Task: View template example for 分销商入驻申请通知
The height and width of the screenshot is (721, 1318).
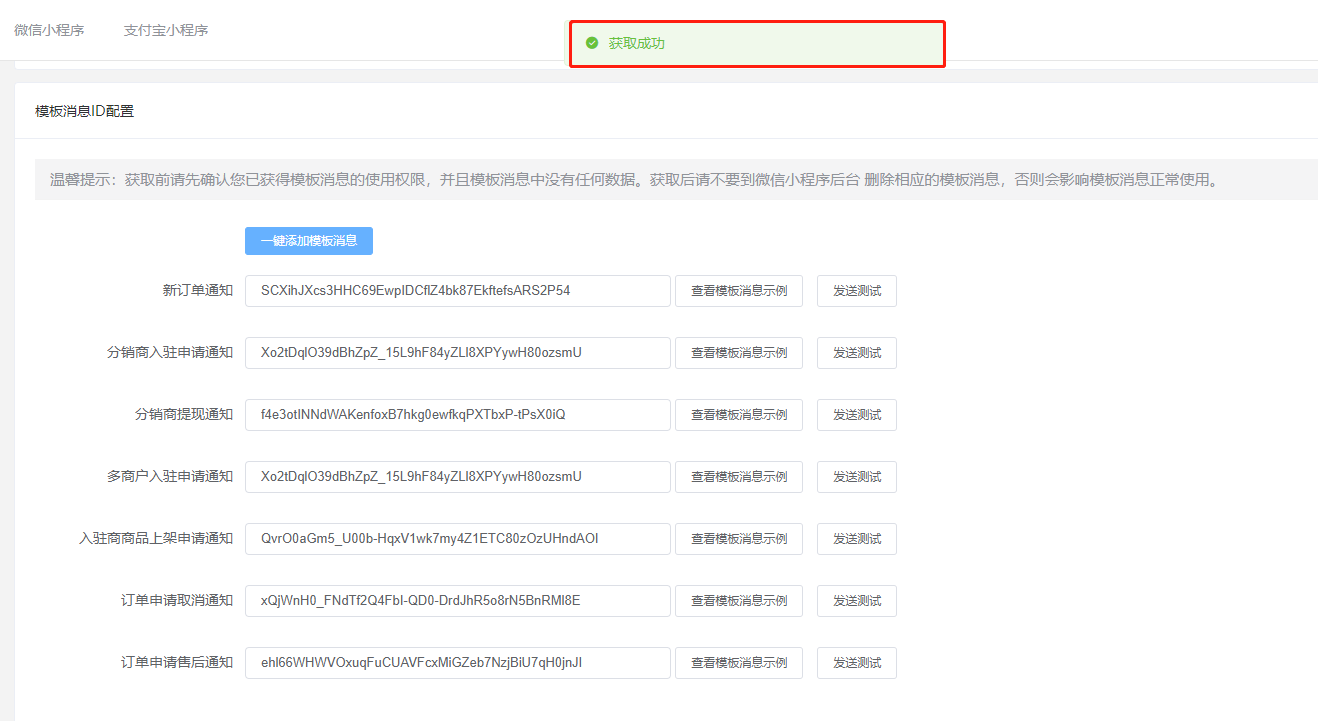Action: coord(738,353)
